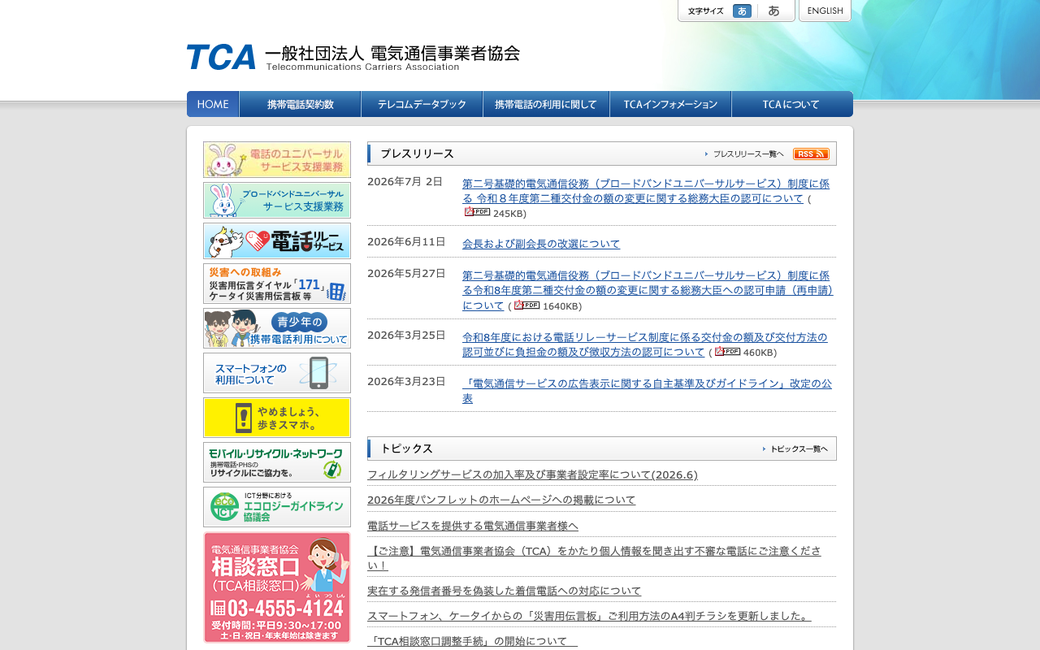Open the 【ご注意】不審な電話 warning link
The height and width of the screenshot is (650, 1040).
(x=594, y=558)
